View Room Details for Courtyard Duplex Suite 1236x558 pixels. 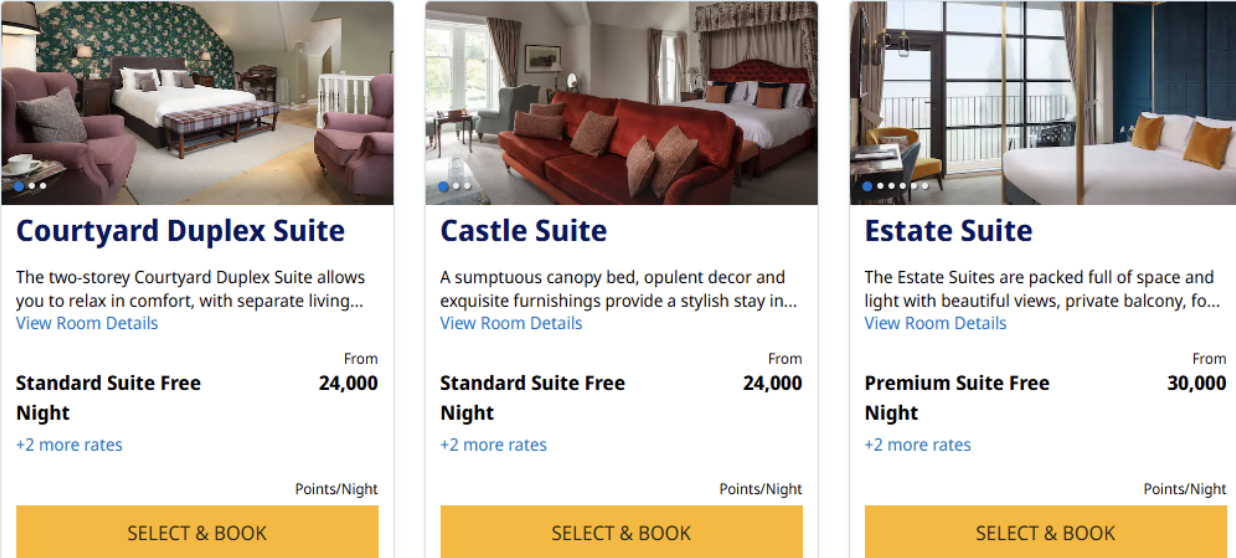[87, 323]
